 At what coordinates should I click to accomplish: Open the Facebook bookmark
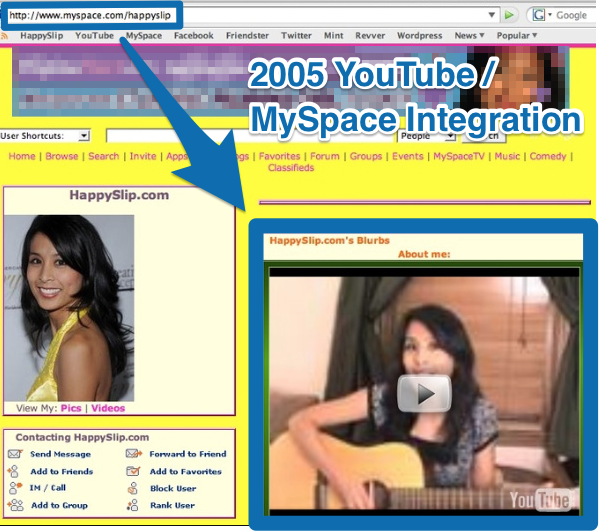[x=194, y=36]
